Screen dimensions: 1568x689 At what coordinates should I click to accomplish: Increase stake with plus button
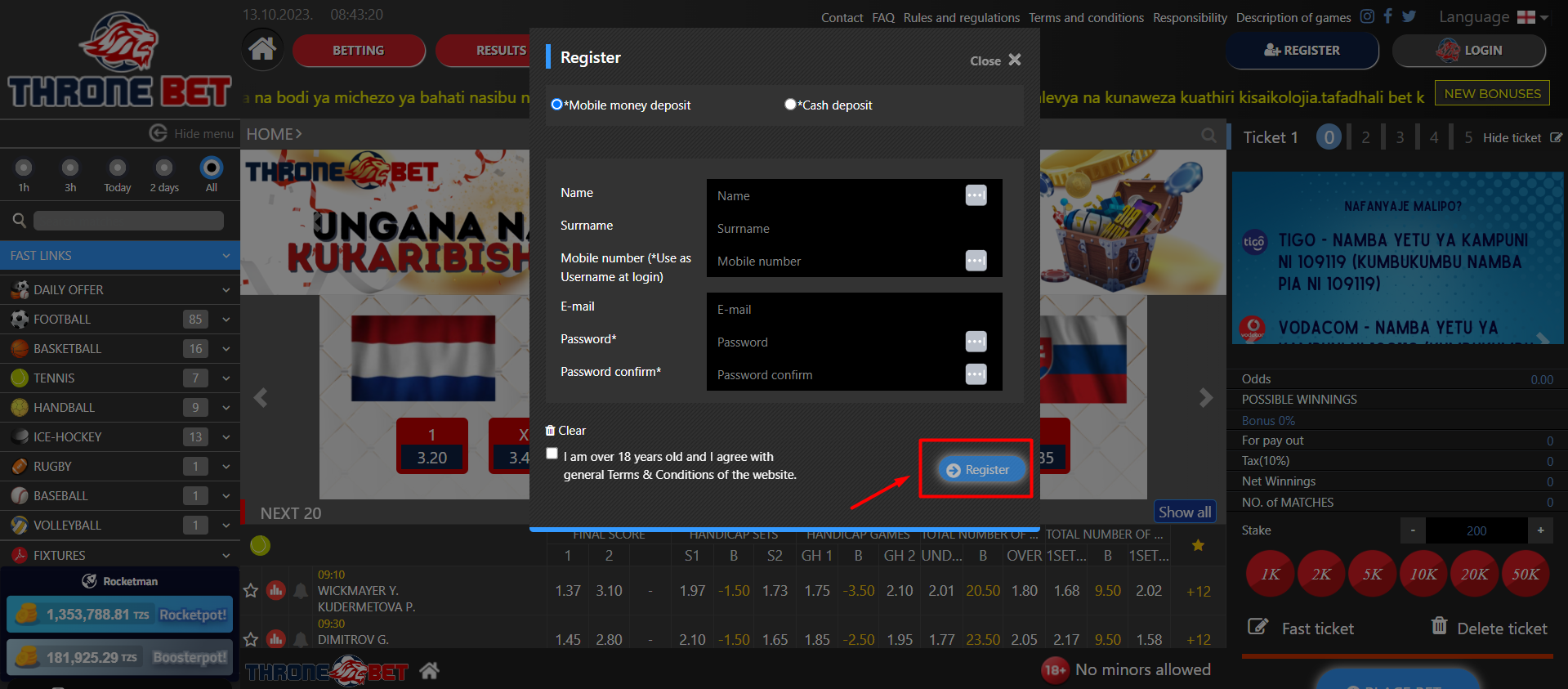click(x=1540, y=530)
